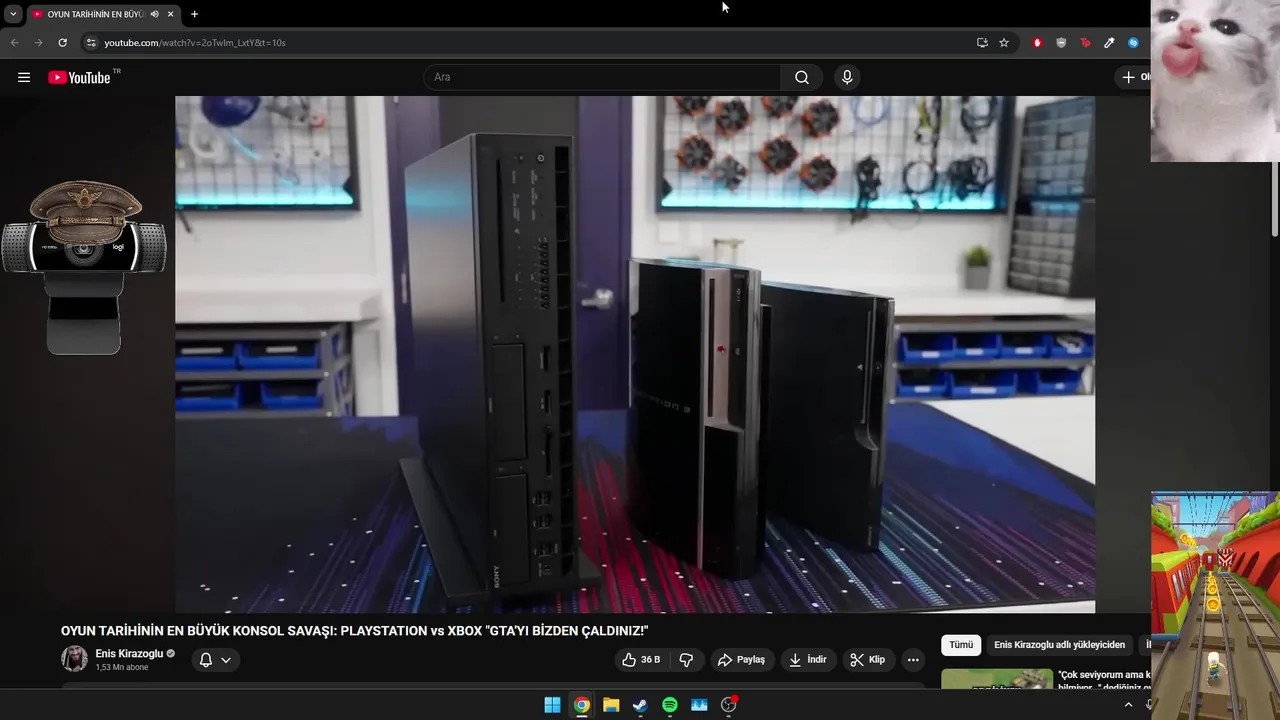
Task: Go back using the browser back arrow
Action: click(14, 43)
